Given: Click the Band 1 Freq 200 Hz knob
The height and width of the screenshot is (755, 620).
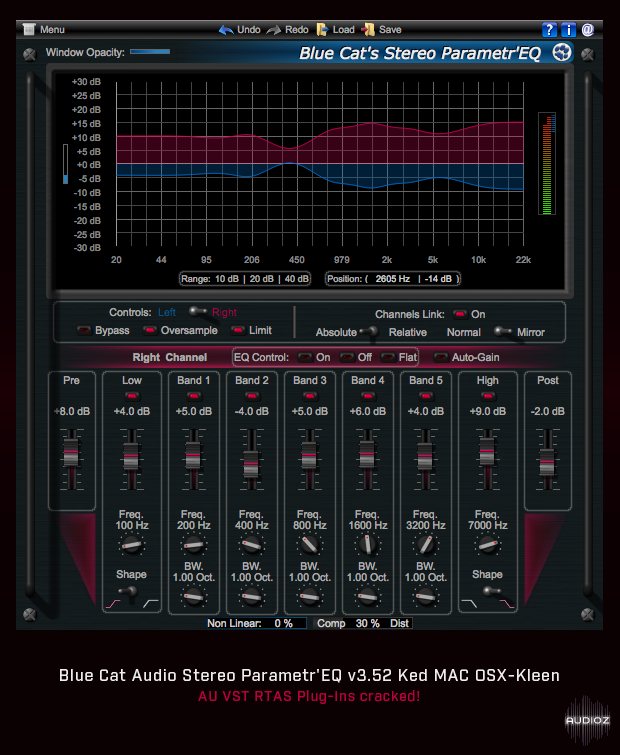Looking at the screenshot, I should 194,545.
